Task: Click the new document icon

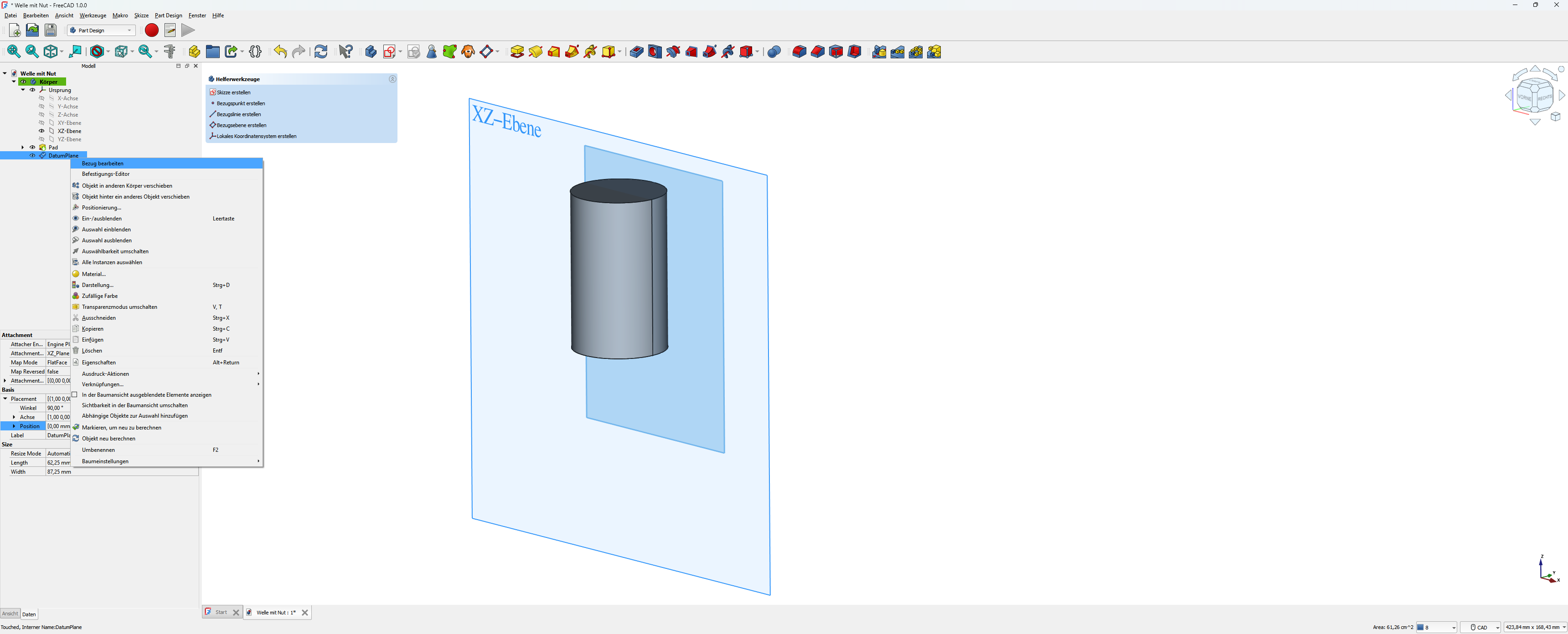Action: click(15, 31)
